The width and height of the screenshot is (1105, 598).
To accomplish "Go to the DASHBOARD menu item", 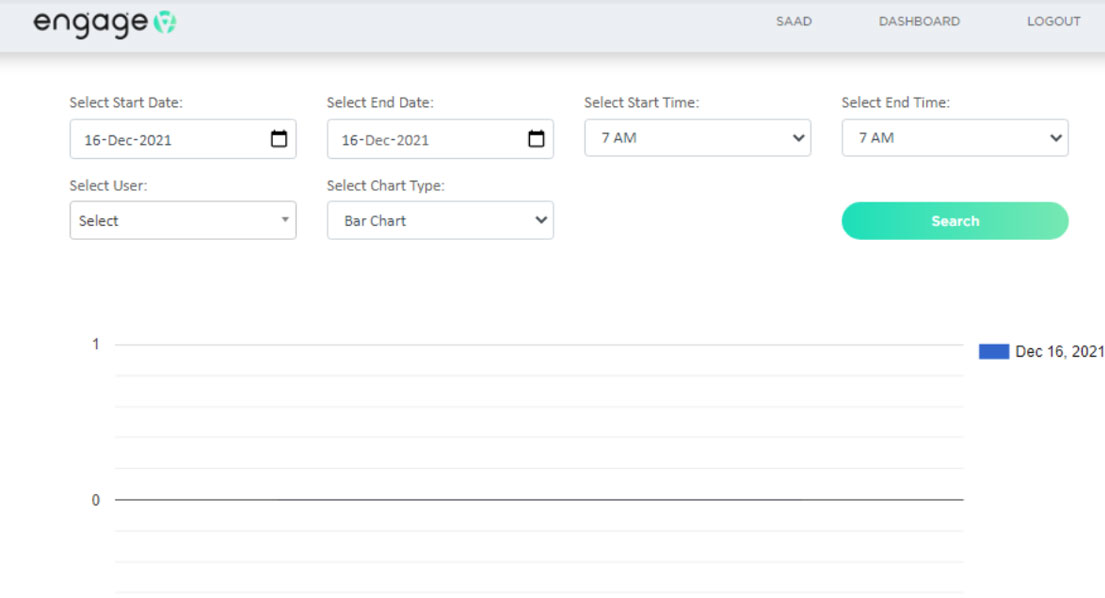I will coord(919,21).
